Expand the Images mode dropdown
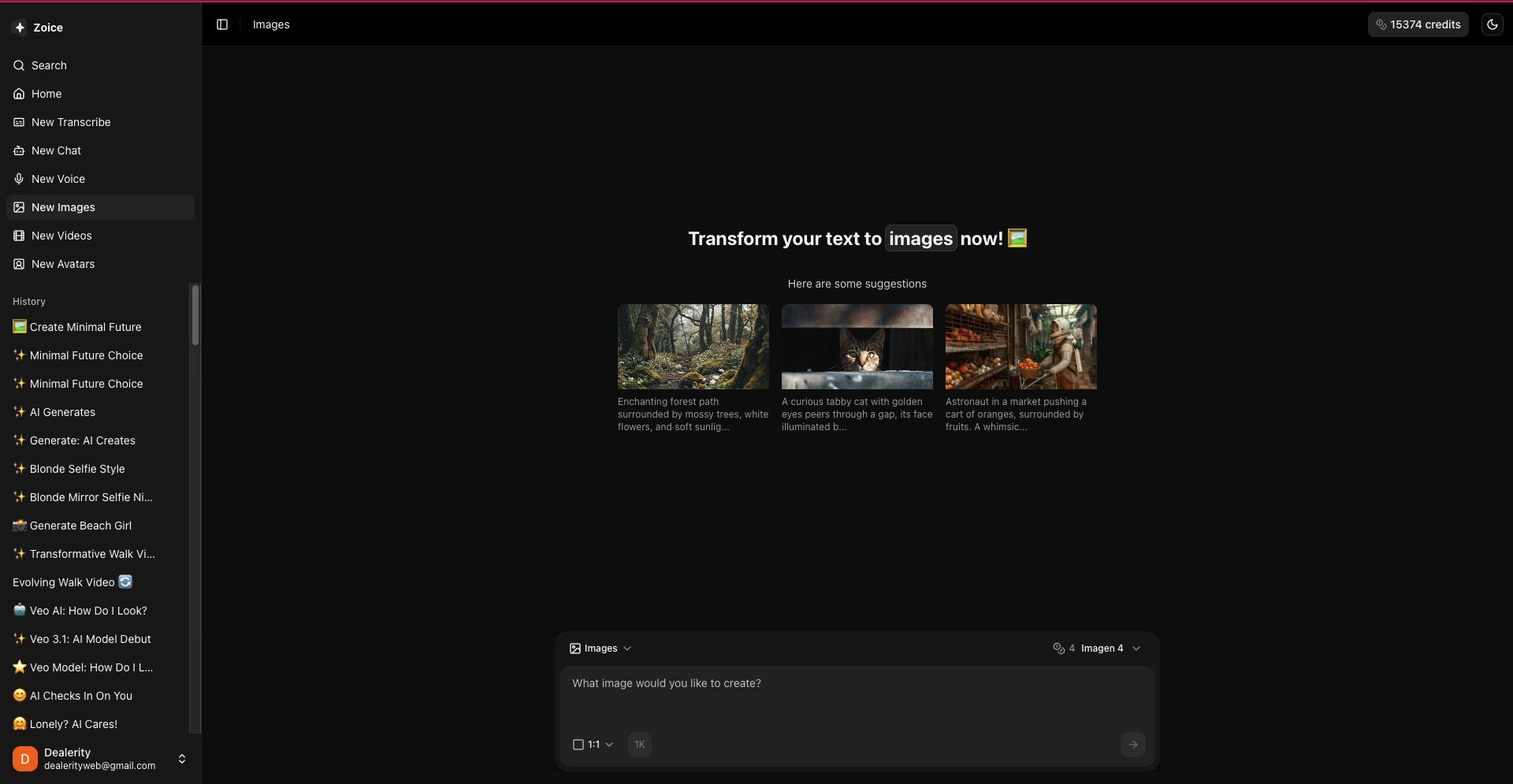Screen dimensions: 1513x784 tap(600, 648)
